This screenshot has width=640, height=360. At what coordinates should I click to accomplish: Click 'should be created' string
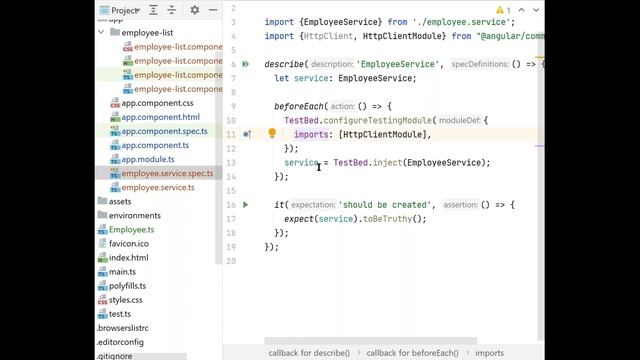click(385, 205)
